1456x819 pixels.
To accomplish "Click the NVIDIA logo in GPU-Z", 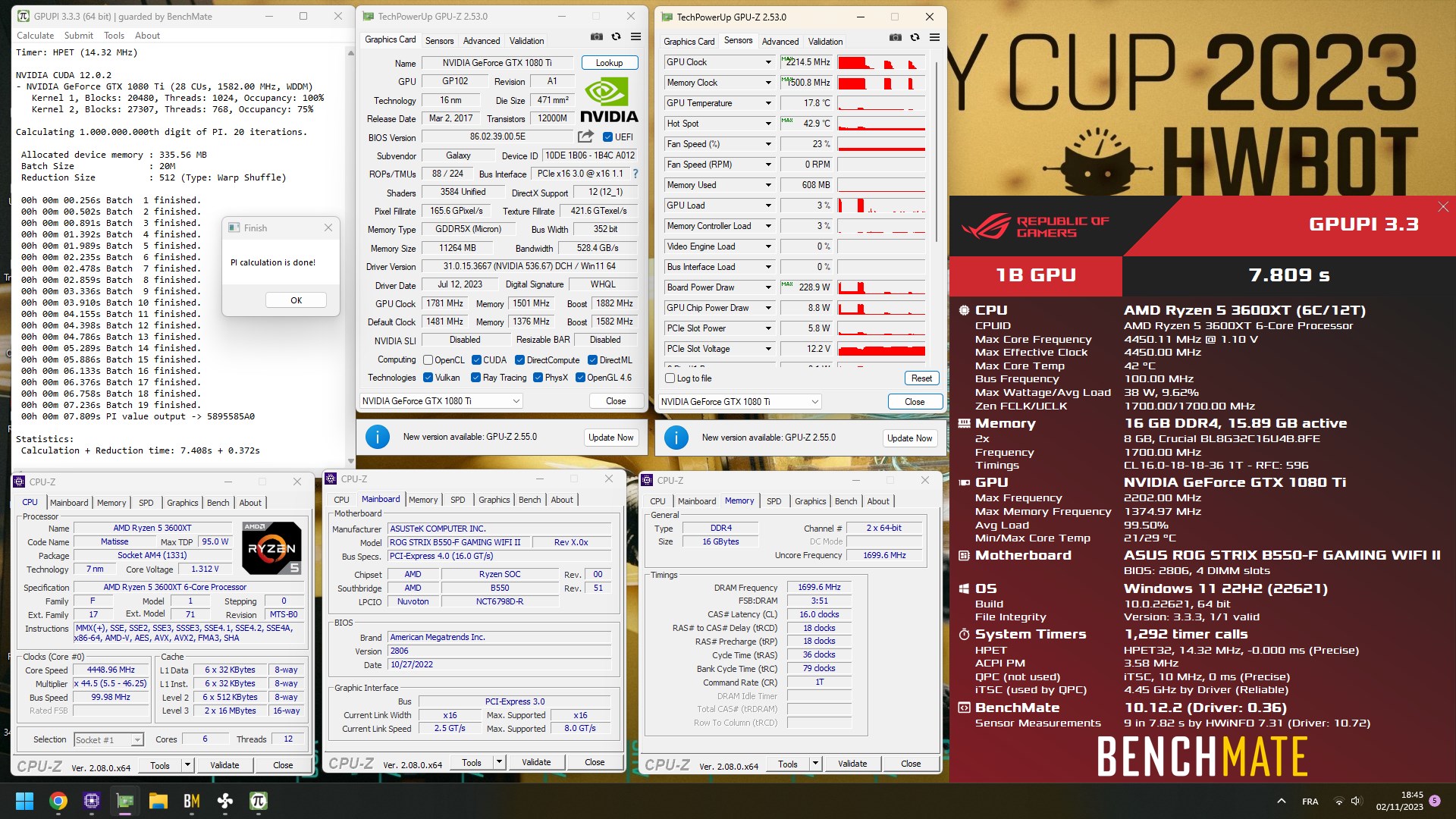I will (x=609, y=102).
